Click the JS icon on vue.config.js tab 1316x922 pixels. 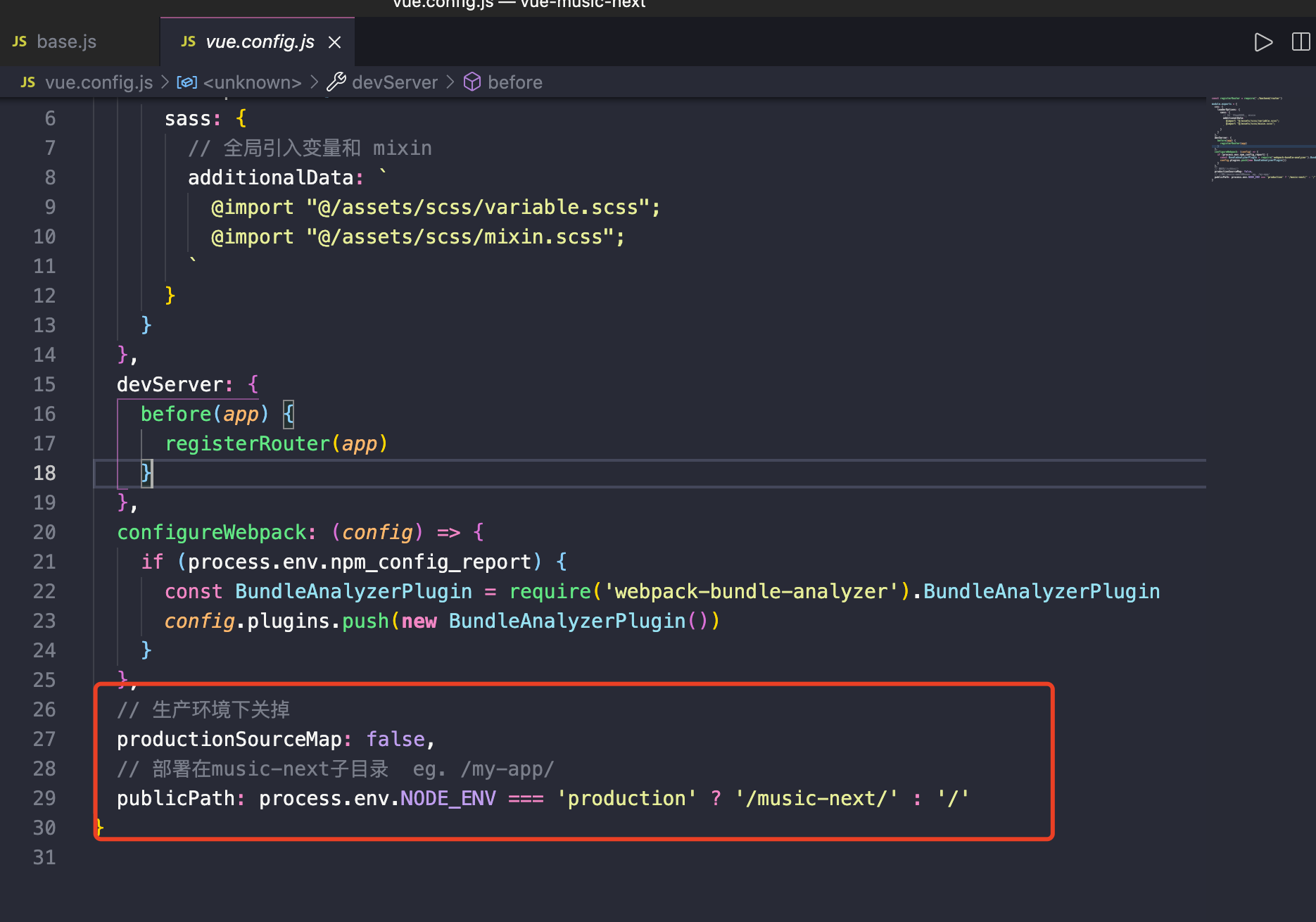[x=188, y=42]
